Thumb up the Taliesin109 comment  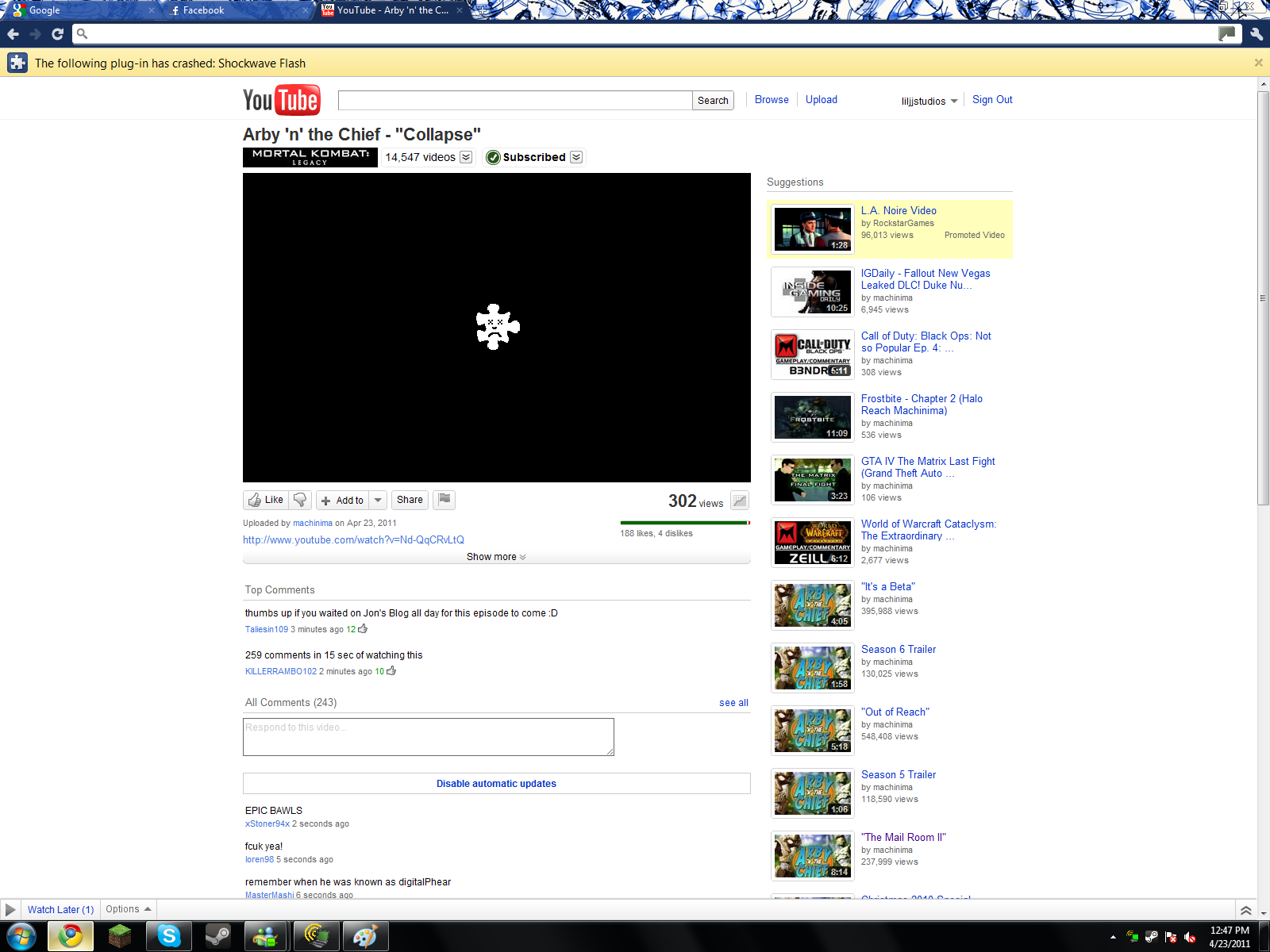tap(363, 629)
